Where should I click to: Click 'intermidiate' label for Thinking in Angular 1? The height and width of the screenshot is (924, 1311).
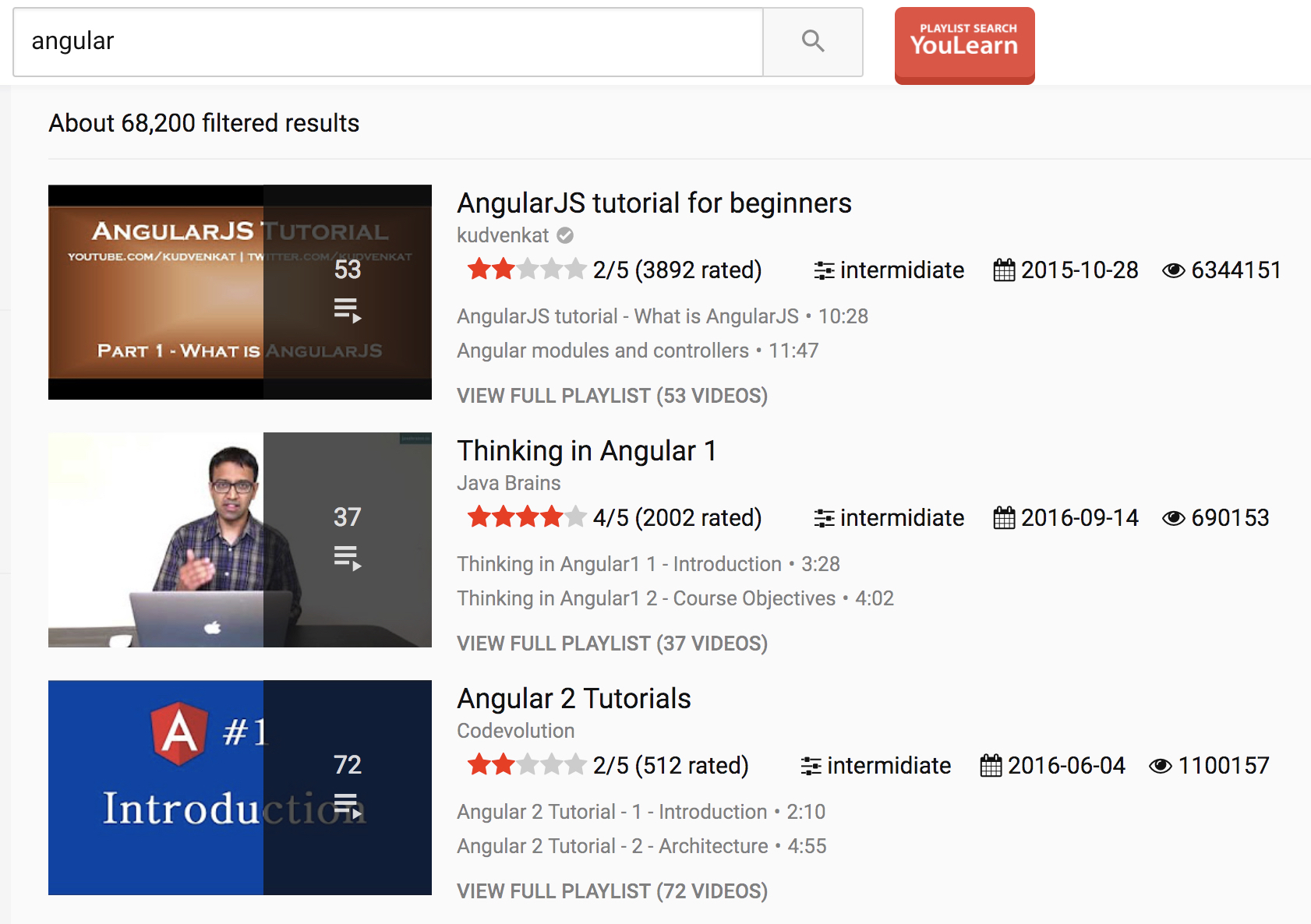click(x=902, y=517)
